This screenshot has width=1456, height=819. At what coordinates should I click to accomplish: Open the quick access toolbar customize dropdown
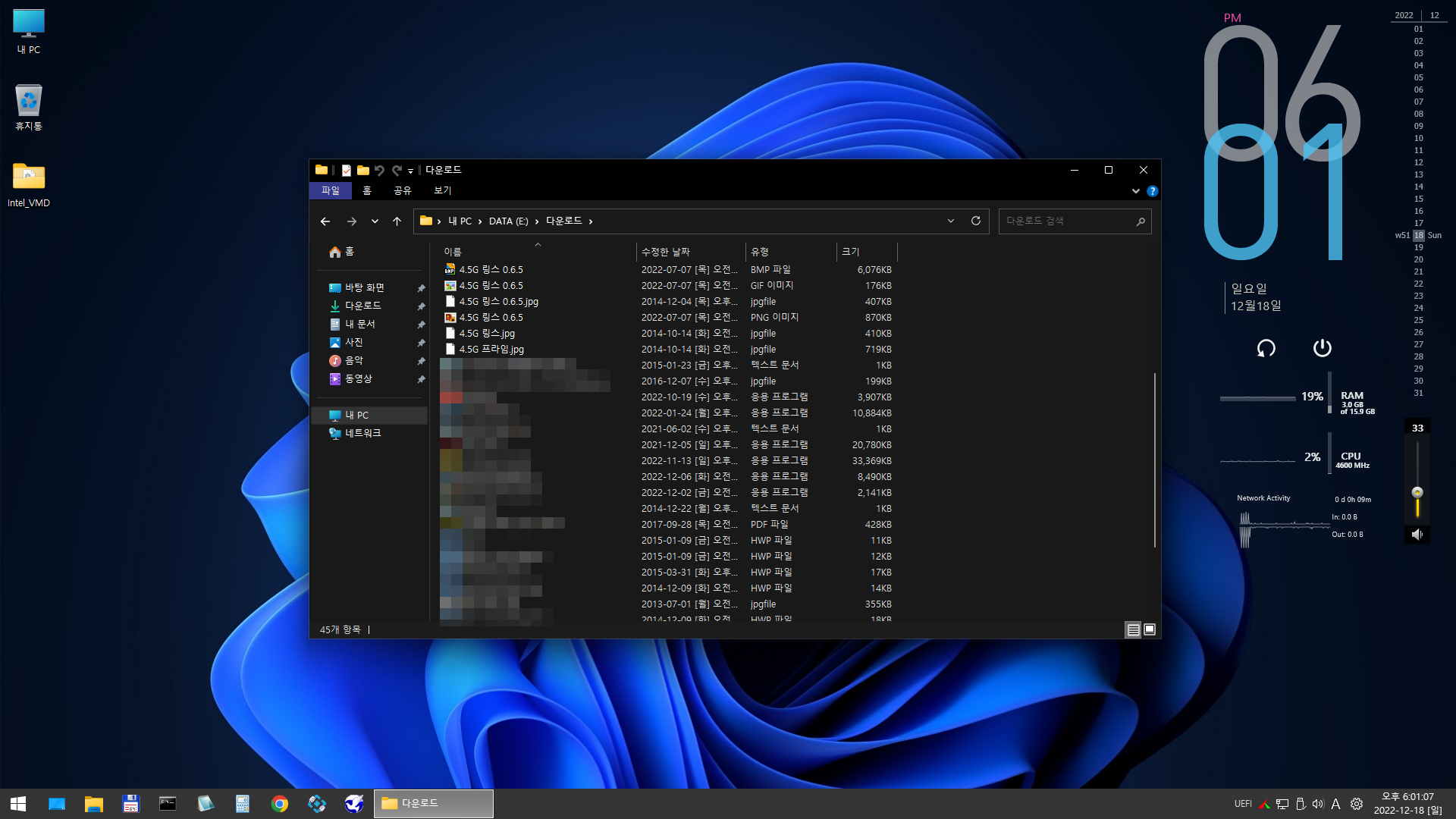click(410, 171)
